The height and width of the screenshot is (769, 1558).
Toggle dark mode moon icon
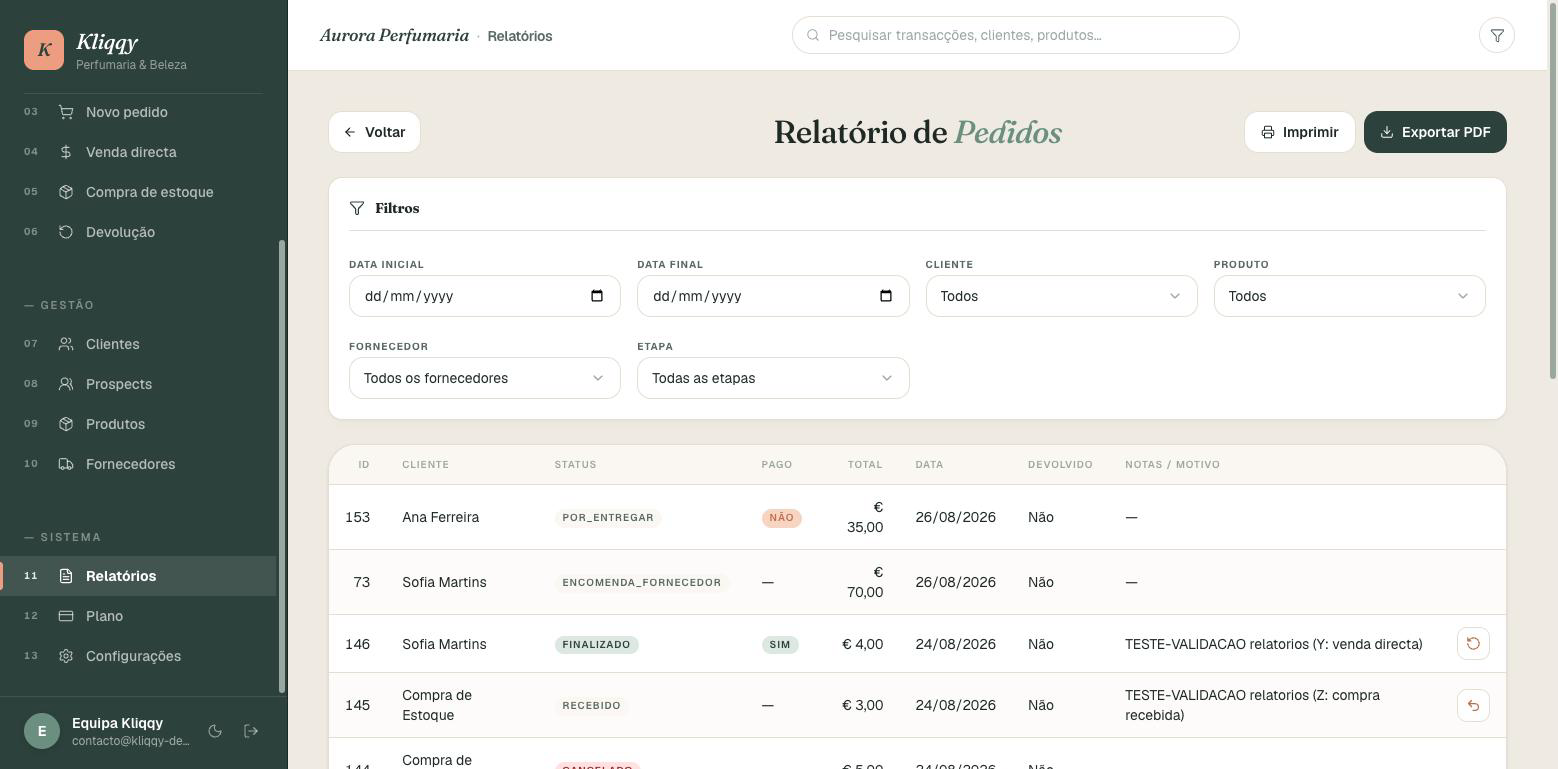(x=215, y=731)
